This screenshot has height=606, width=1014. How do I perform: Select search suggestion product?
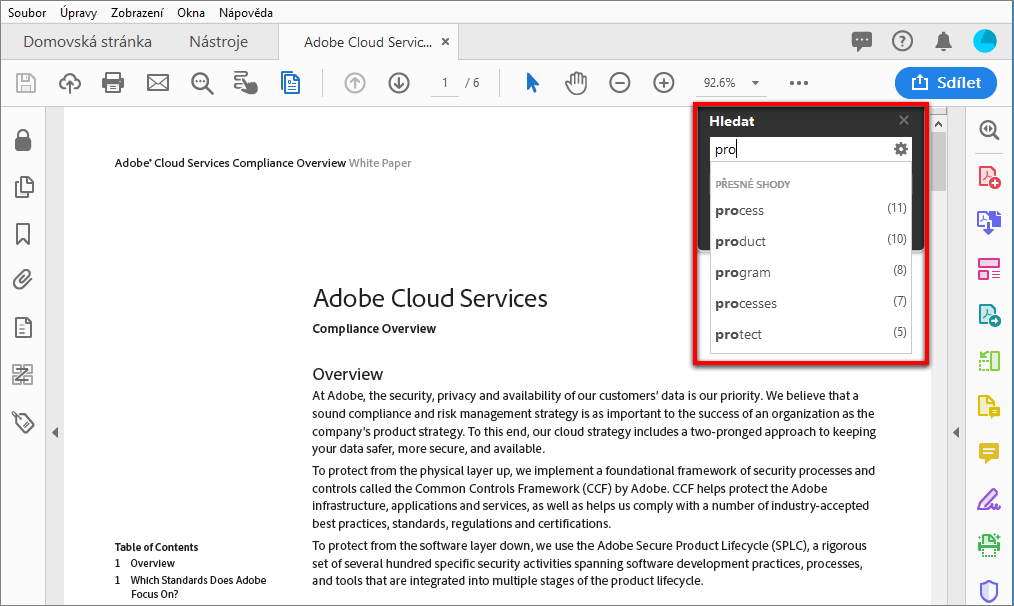[810, 241]
